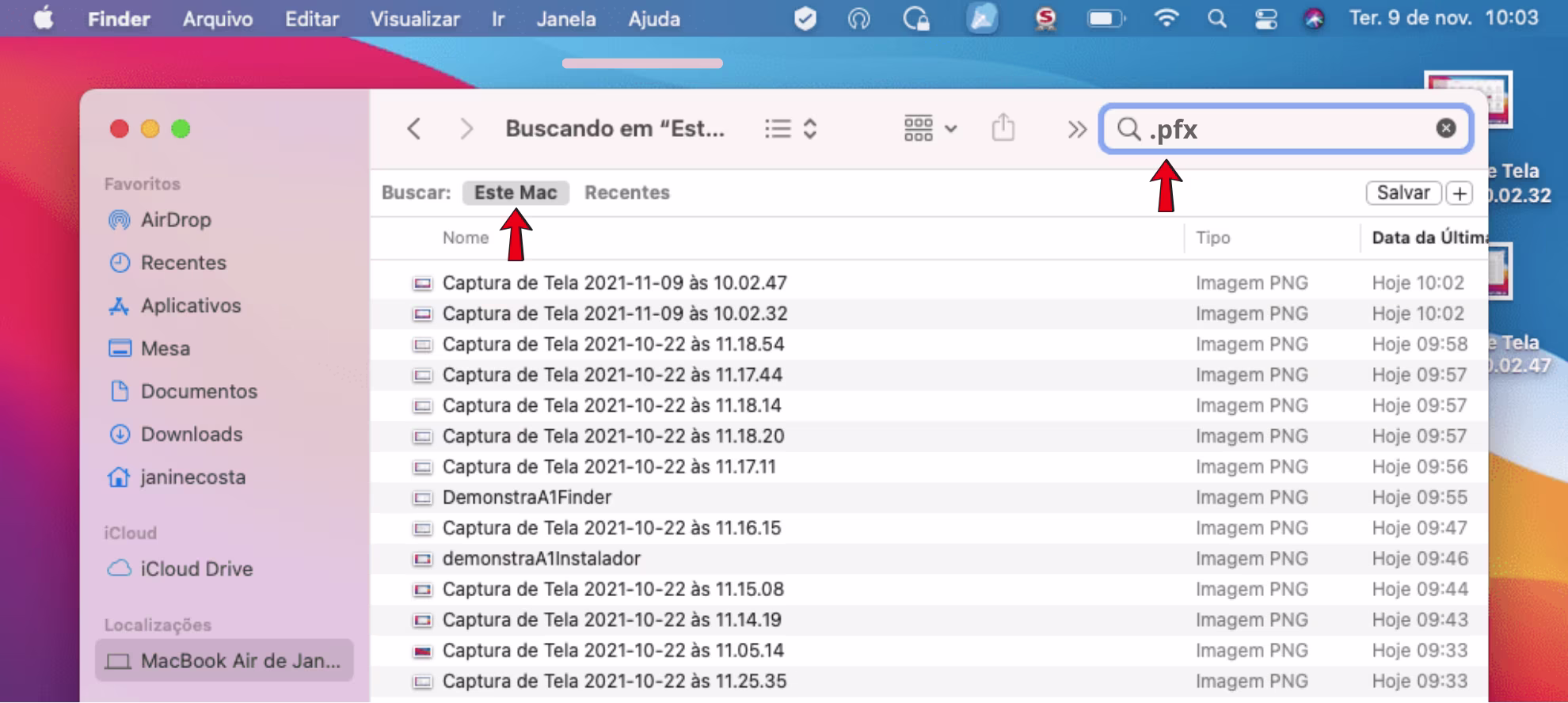1568x703 pixels.
Task: Add search criteria with plus button
Action: point(1460,192)
